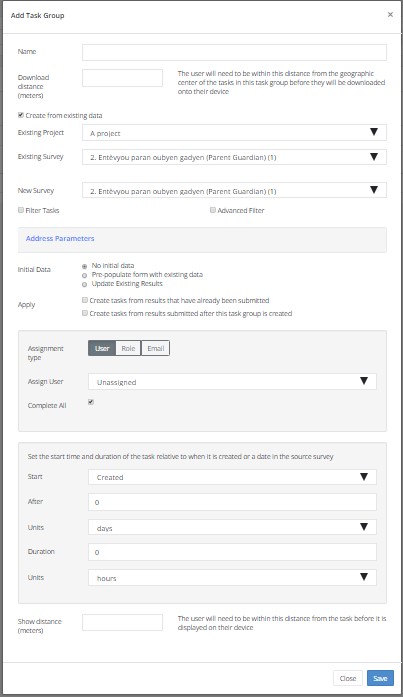The height and width of the screenshot is (697, 403).
Task: Focus the Download distance input field
Action: 122,78
